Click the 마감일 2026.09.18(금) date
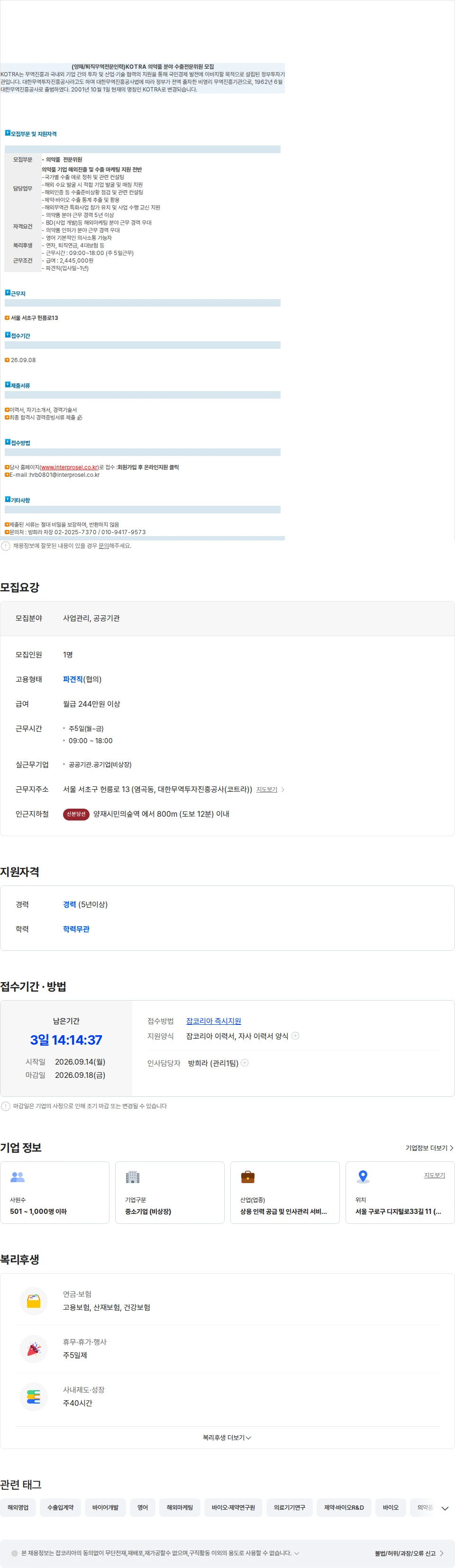The width and height of the screenshot is (455, 1568). tap(80, 1075)
